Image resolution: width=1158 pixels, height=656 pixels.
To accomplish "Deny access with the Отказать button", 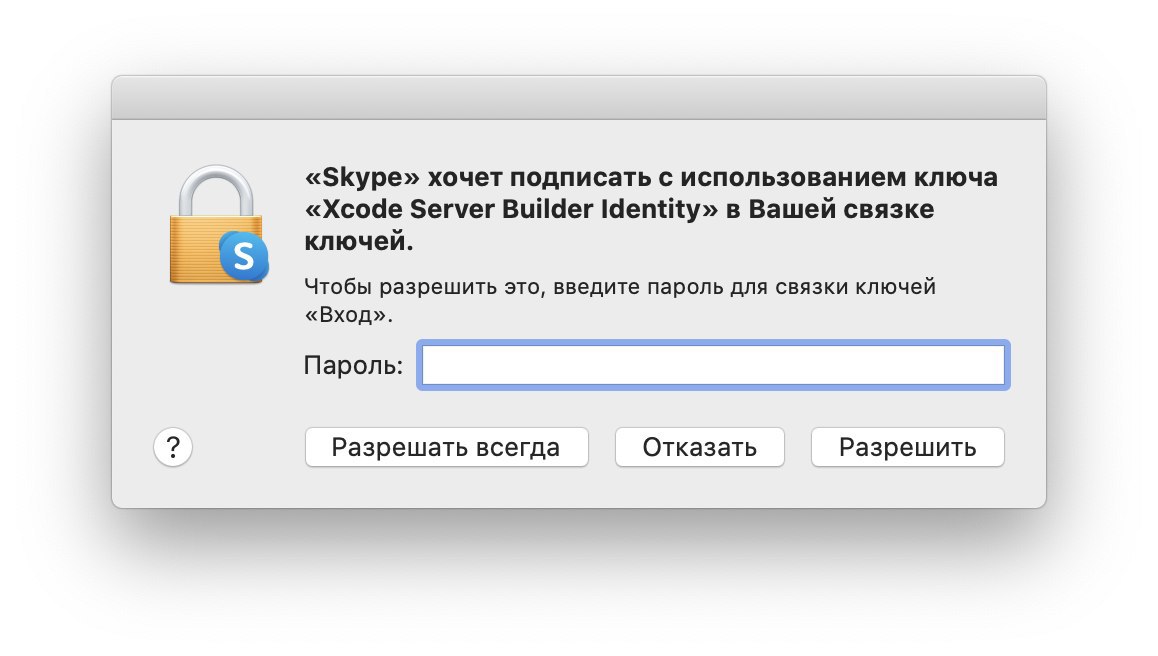I will [x=699, y=447].
